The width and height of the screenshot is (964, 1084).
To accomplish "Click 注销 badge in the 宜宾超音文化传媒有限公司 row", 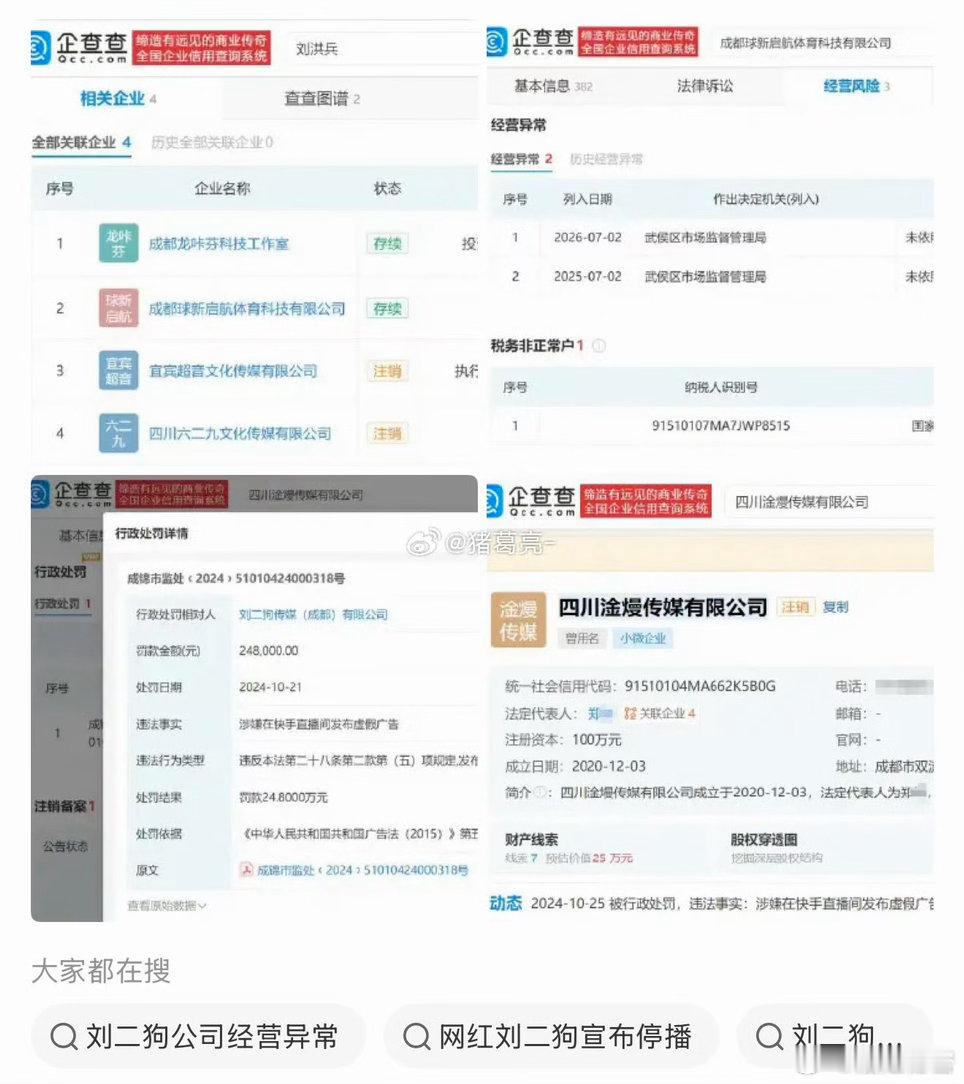I will click(387, 371).
